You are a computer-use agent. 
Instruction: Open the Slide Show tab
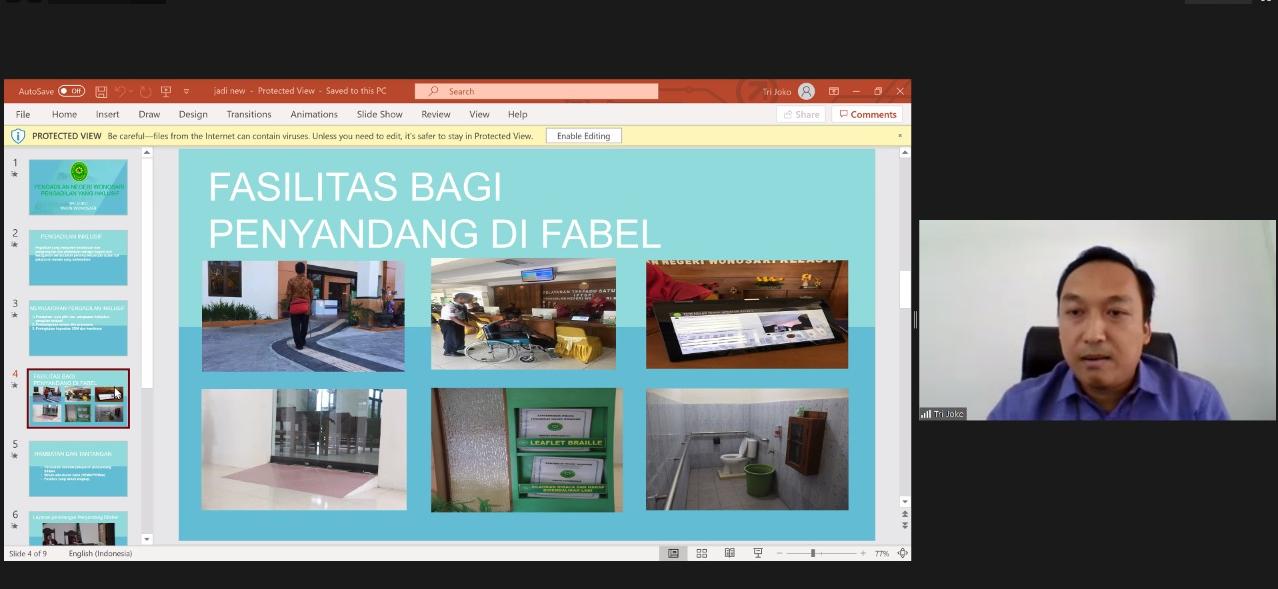379,114
